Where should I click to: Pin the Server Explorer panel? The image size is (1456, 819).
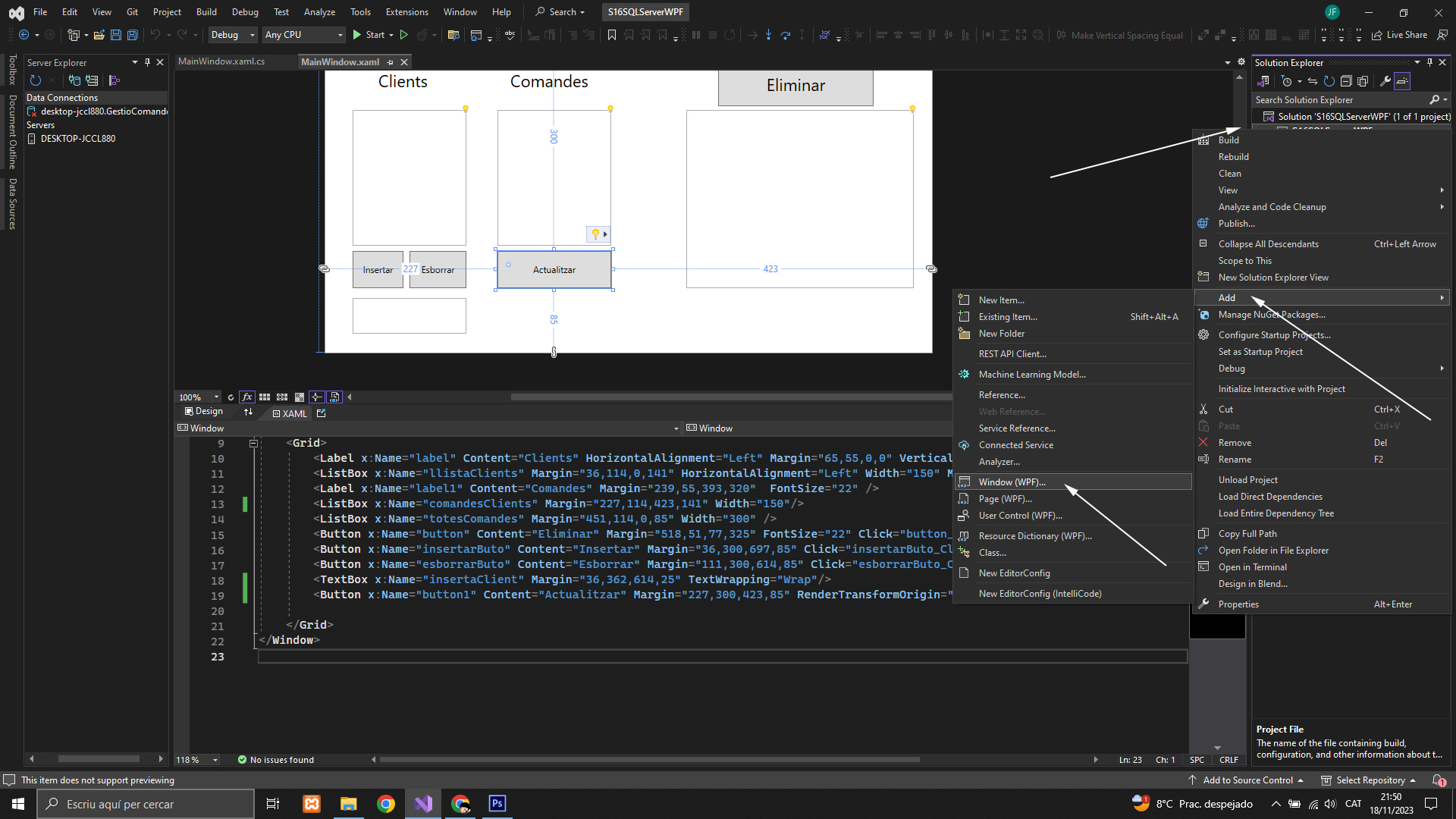click(x=147, y=62)
